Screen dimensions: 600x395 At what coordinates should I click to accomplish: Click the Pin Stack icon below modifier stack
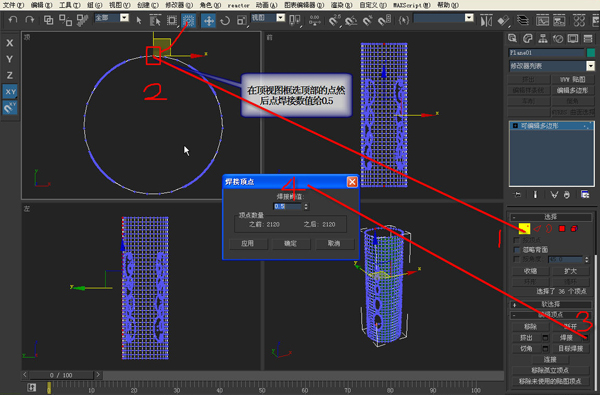tap(517, 195)
